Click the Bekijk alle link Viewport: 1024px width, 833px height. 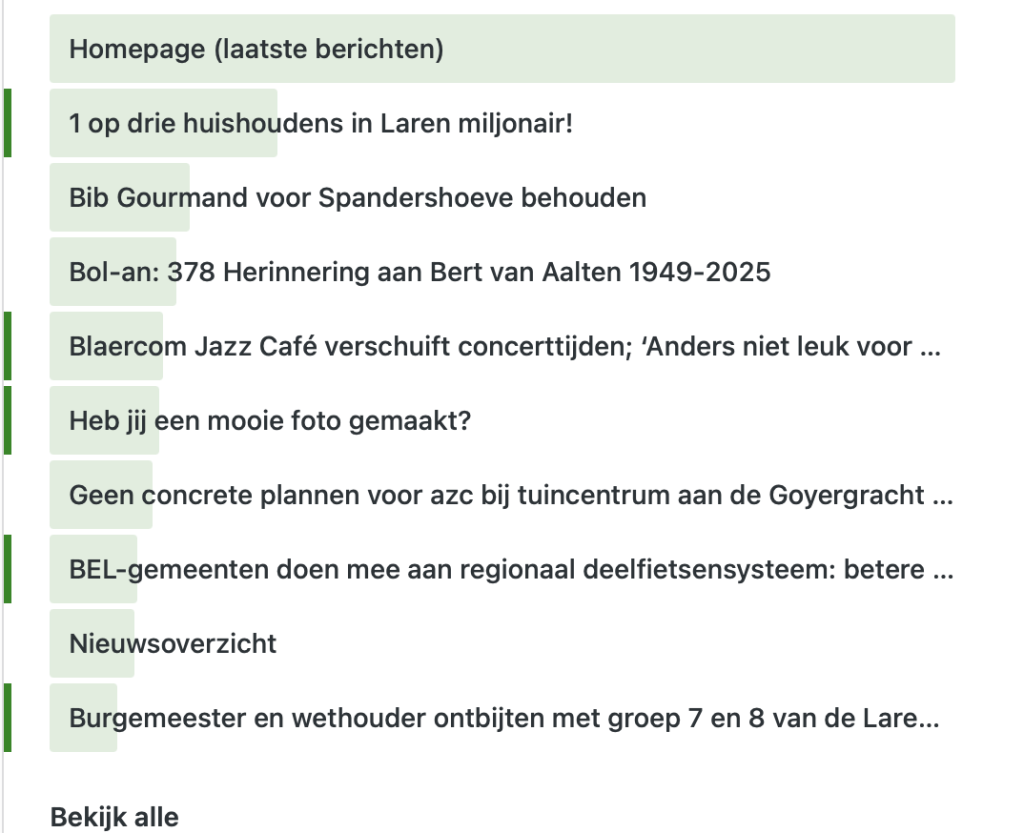tap(115, 817)
